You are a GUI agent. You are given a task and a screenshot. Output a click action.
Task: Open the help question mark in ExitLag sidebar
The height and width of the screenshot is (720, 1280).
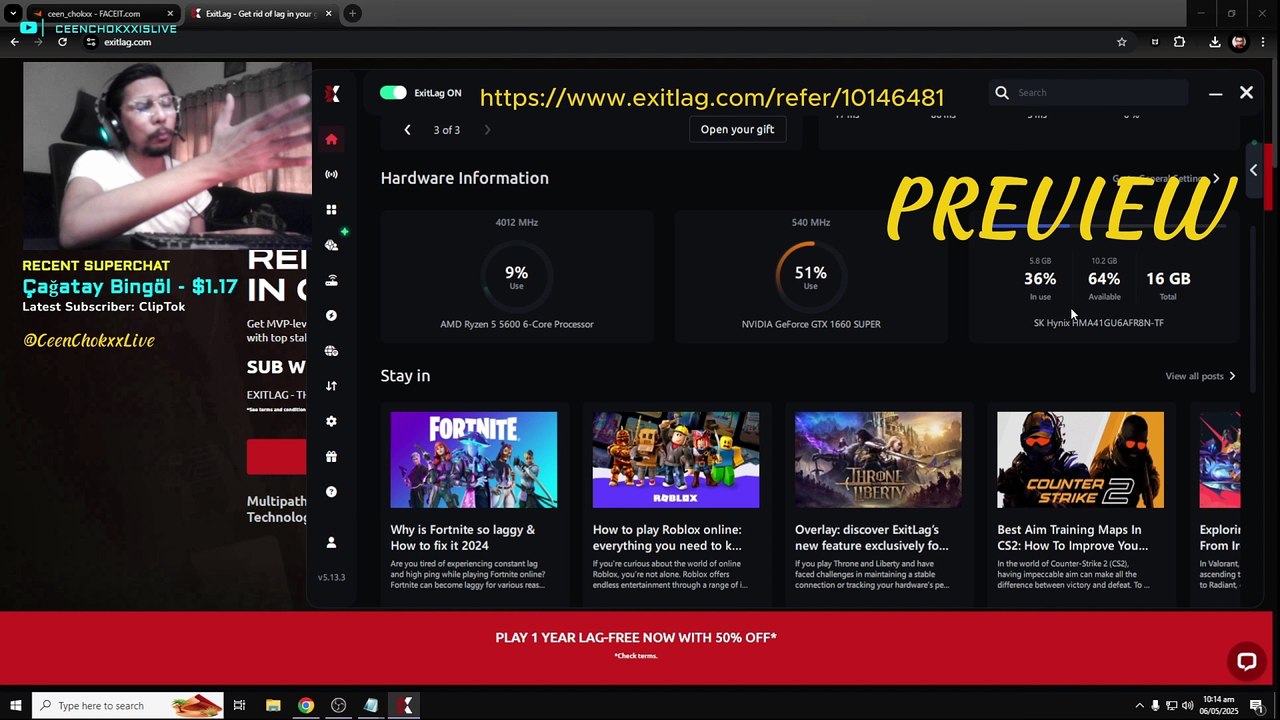(331, 492)
